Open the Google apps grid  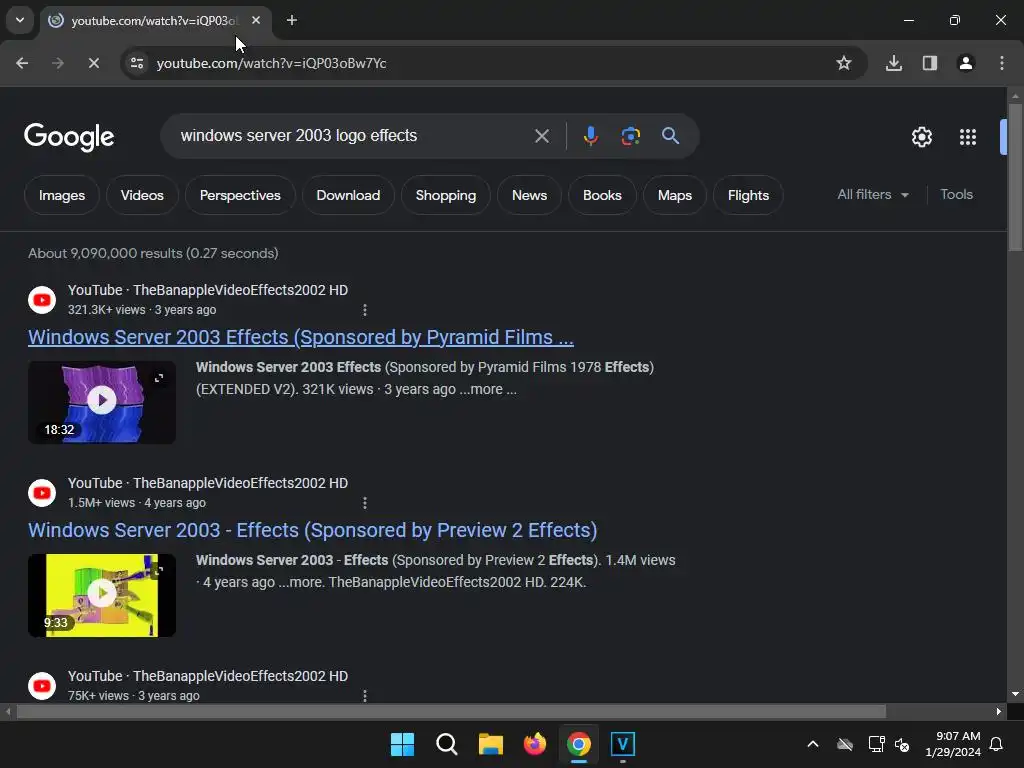pyautogui.click(x=968, y=137)
